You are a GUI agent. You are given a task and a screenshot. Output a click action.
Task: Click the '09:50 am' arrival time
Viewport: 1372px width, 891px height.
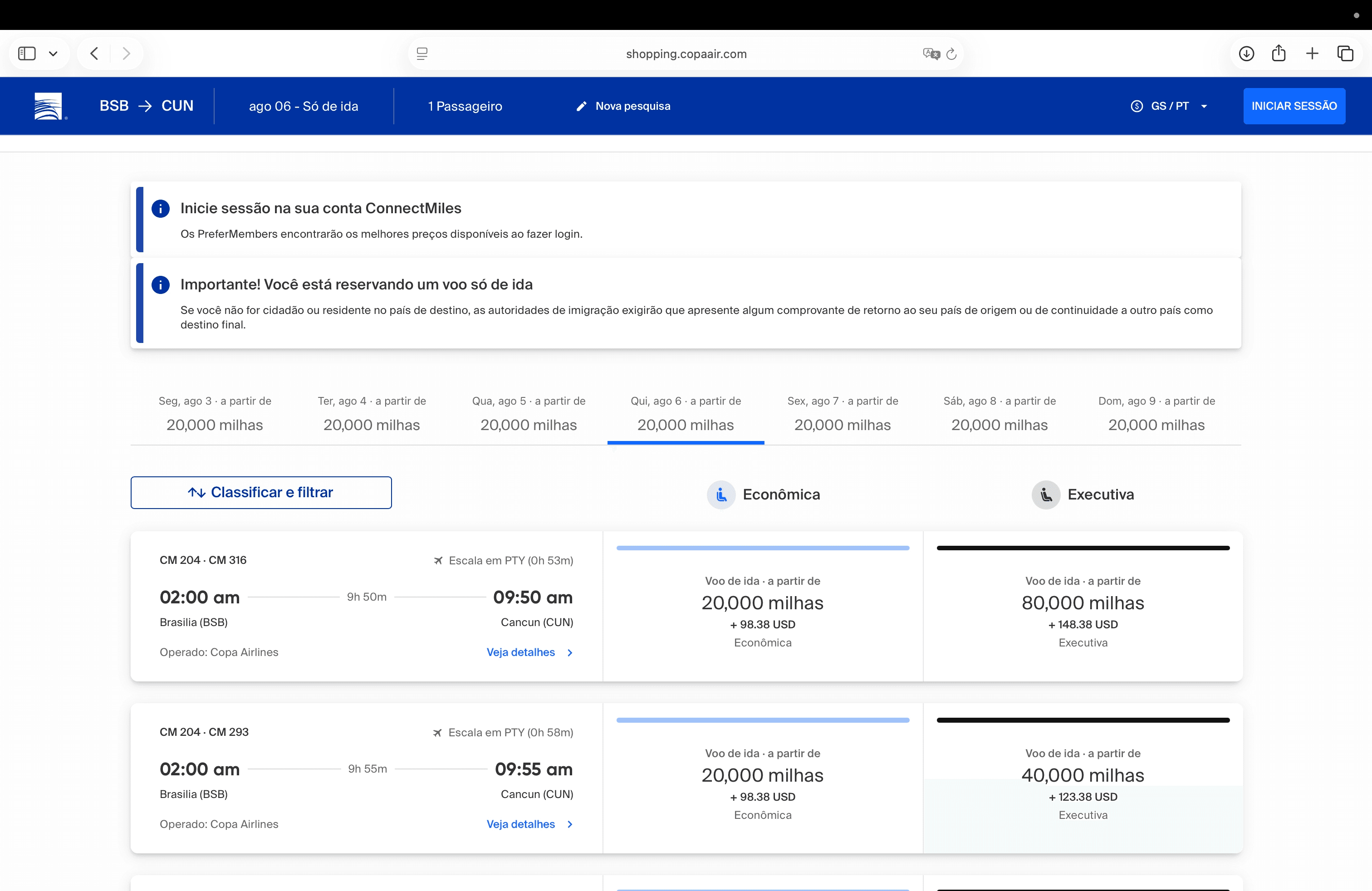pyautogui.click(x=533, y=597)
